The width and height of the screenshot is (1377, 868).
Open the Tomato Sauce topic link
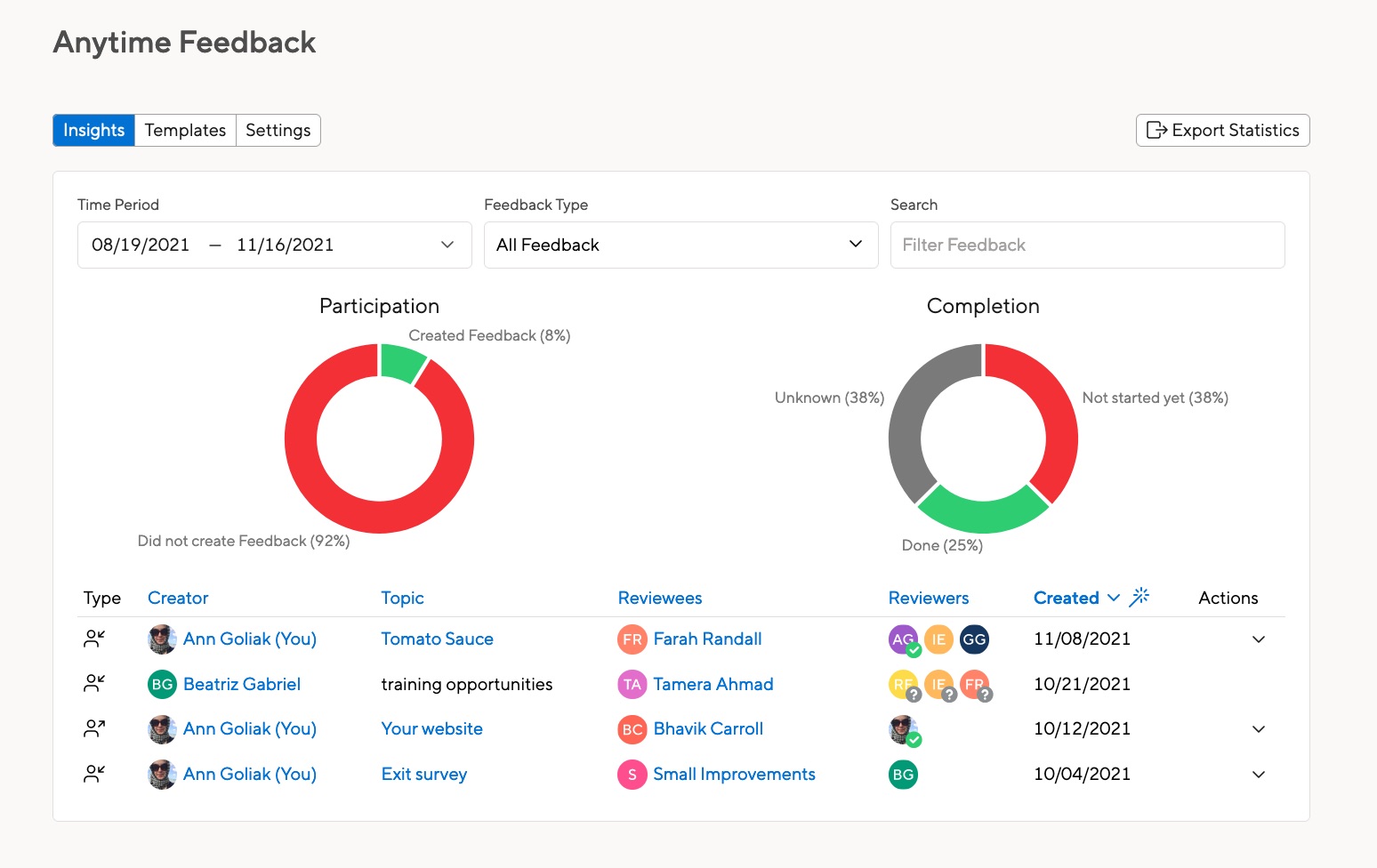(x=437, y=639)
